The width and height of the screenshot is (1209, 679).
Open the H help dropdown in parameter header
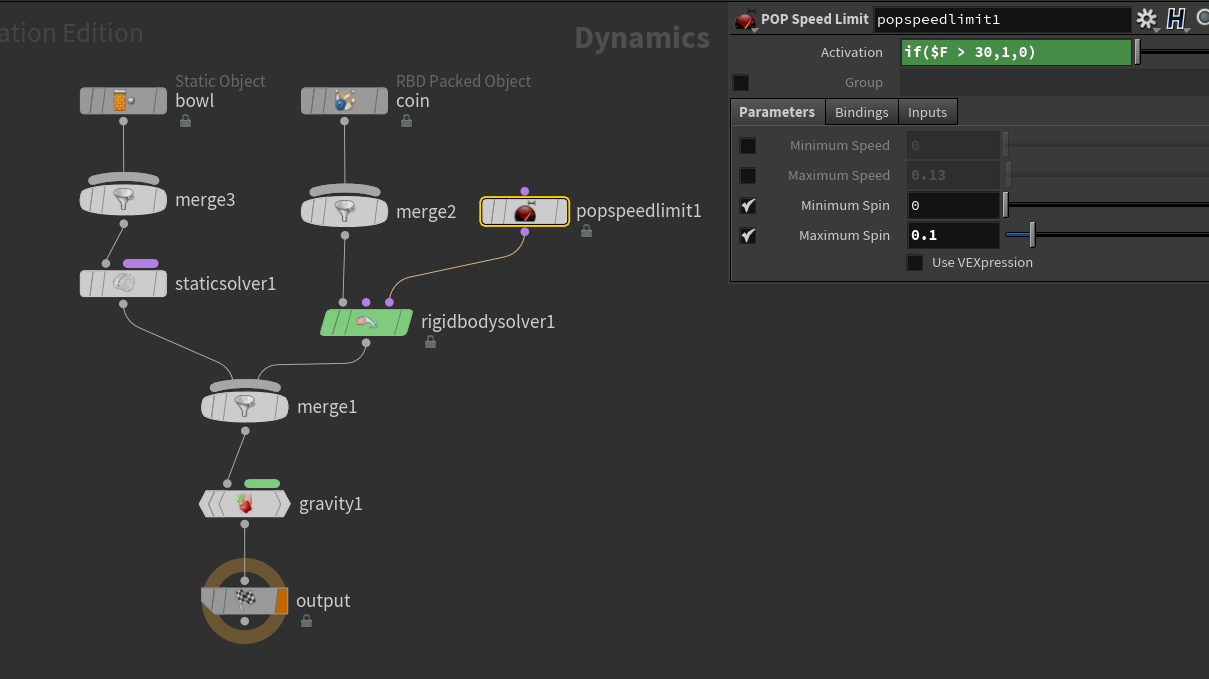click(x=1176, y=19)
